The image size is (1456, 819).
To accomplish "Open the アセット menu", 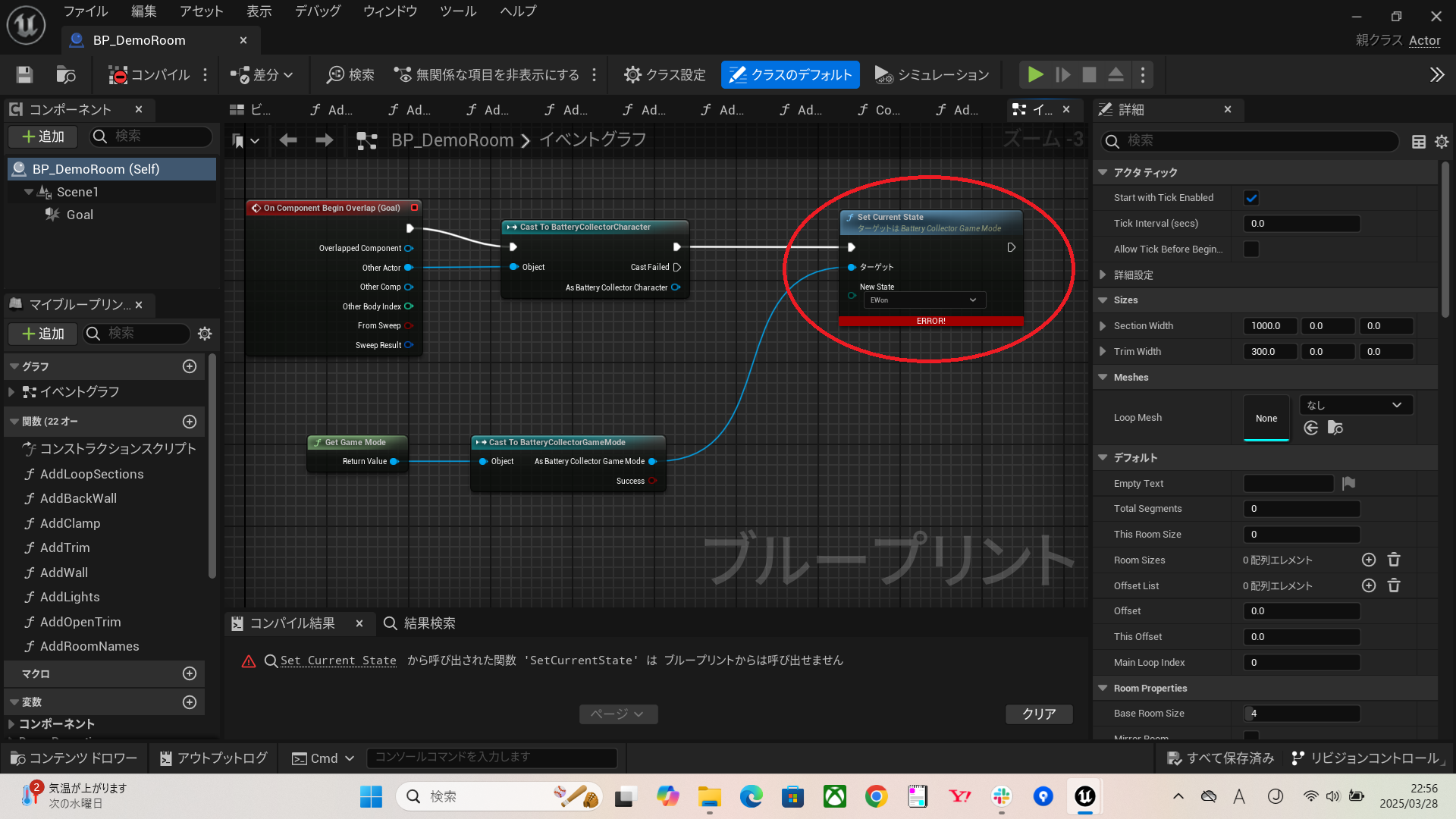I will coord(201,11).
